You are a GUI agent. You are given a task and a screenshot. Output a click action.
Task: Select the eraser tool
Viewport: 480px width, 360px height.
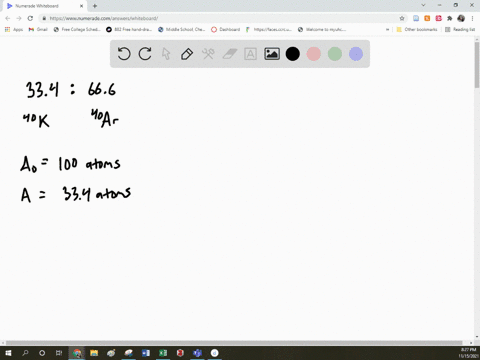coord(230,54)
